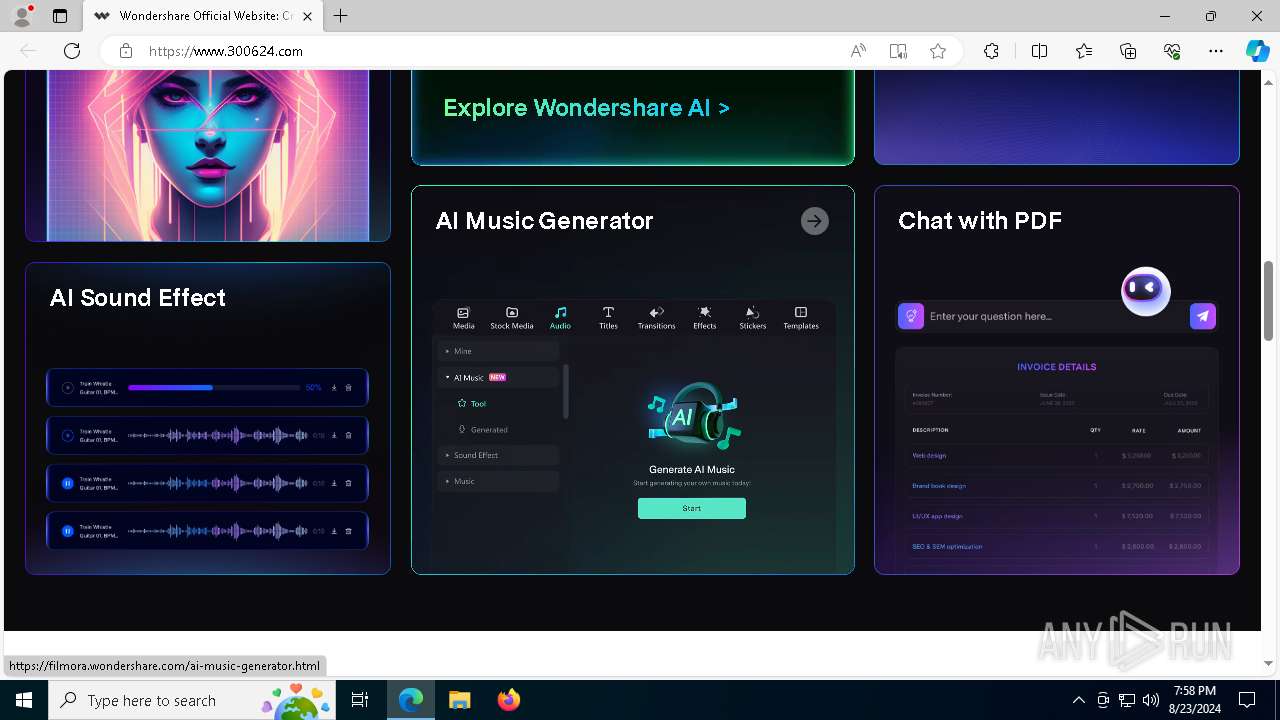Screen dimensions: 1280x720
Task: Click the neon woman portrait image
Action: (208, 155)
